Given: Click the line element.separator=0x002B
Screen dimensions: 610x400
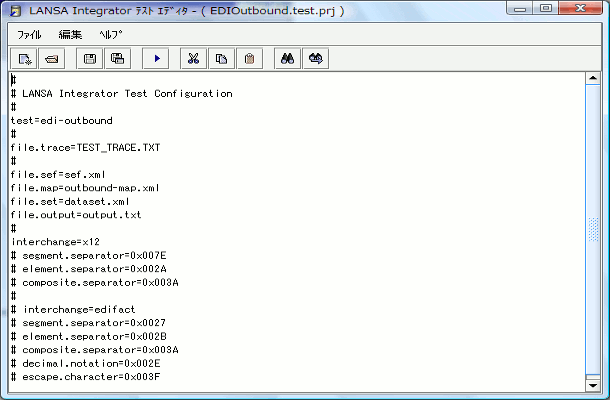Looking at the screenshot, I should point(89,337).
